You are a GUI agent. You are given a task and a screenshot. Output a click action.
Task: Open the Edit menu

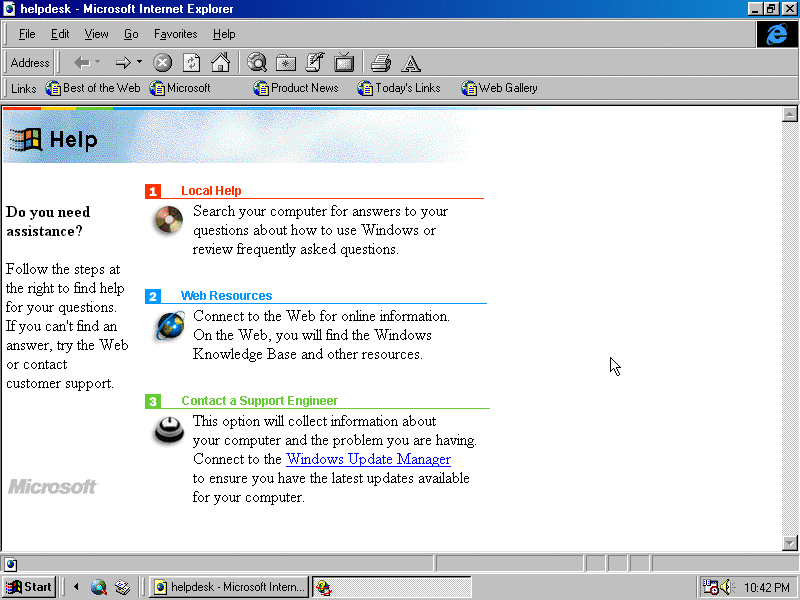tap(60, 34)
